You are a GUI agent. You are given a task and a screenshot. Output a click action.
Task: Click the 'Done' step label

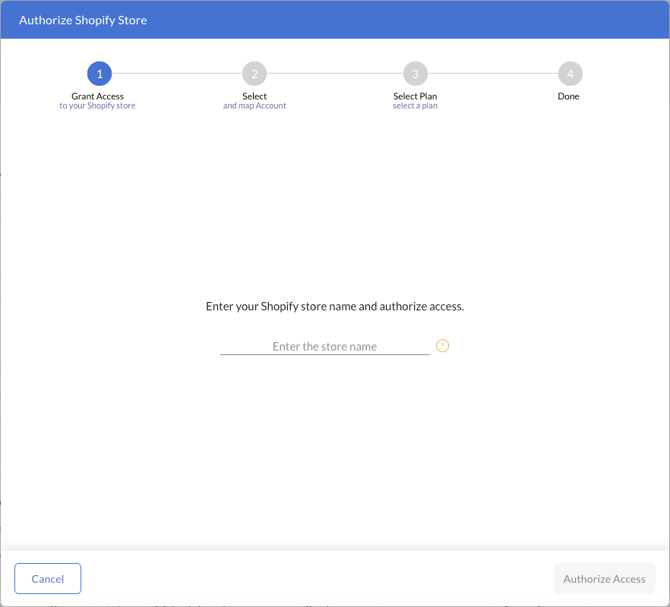point(568,96)
